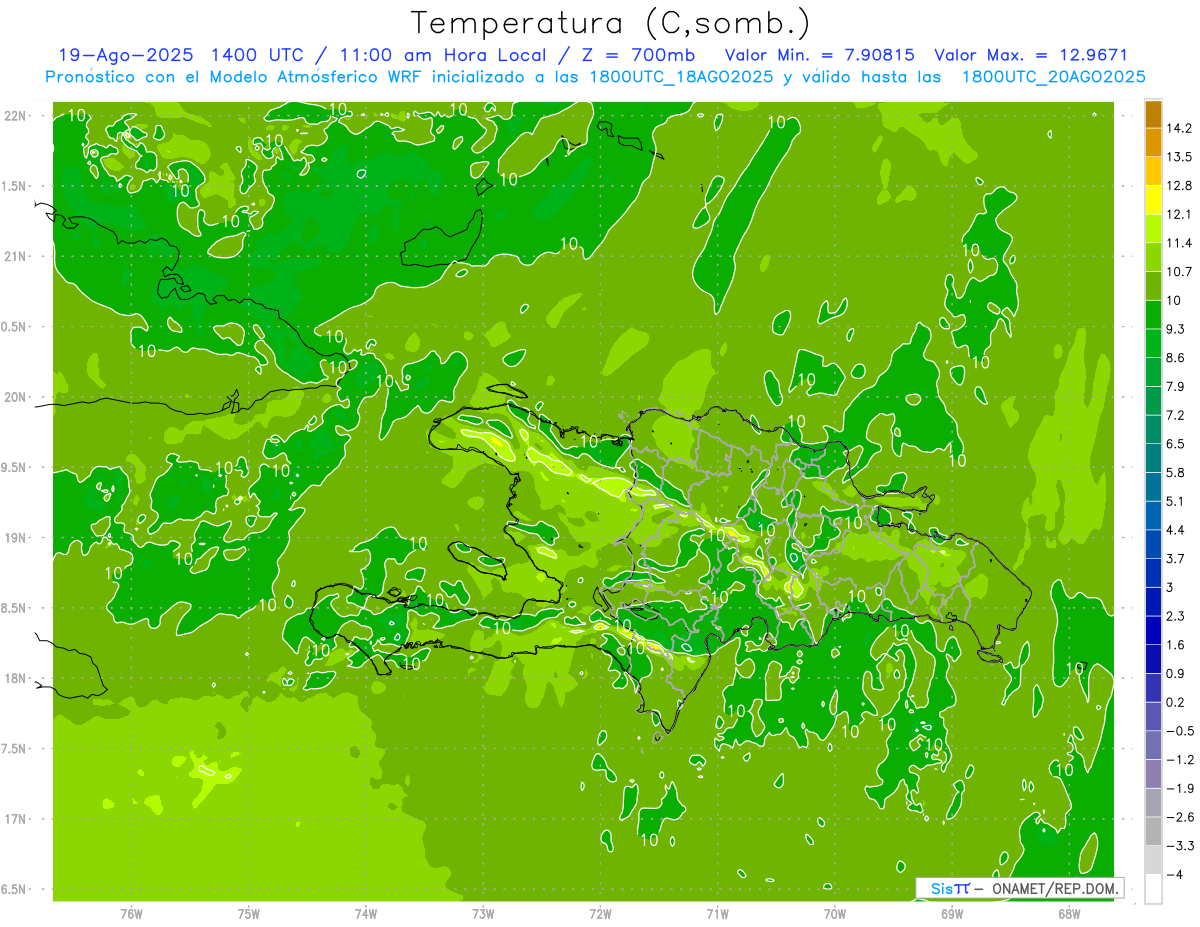Pick the yellow swatch between 12.1 and 12.8

point(1153,200)
